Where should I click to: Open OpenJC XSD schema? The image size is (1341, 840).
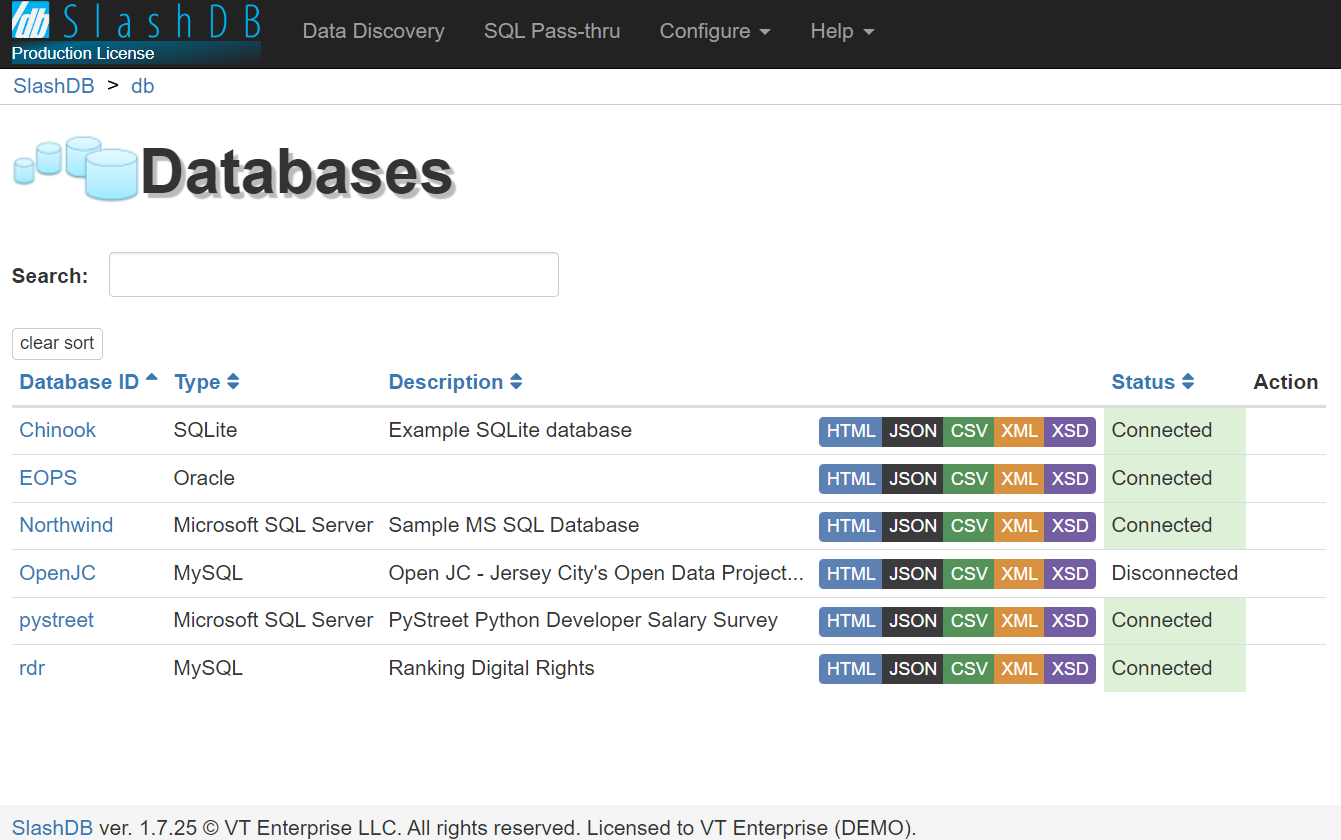click(1070, 574)
